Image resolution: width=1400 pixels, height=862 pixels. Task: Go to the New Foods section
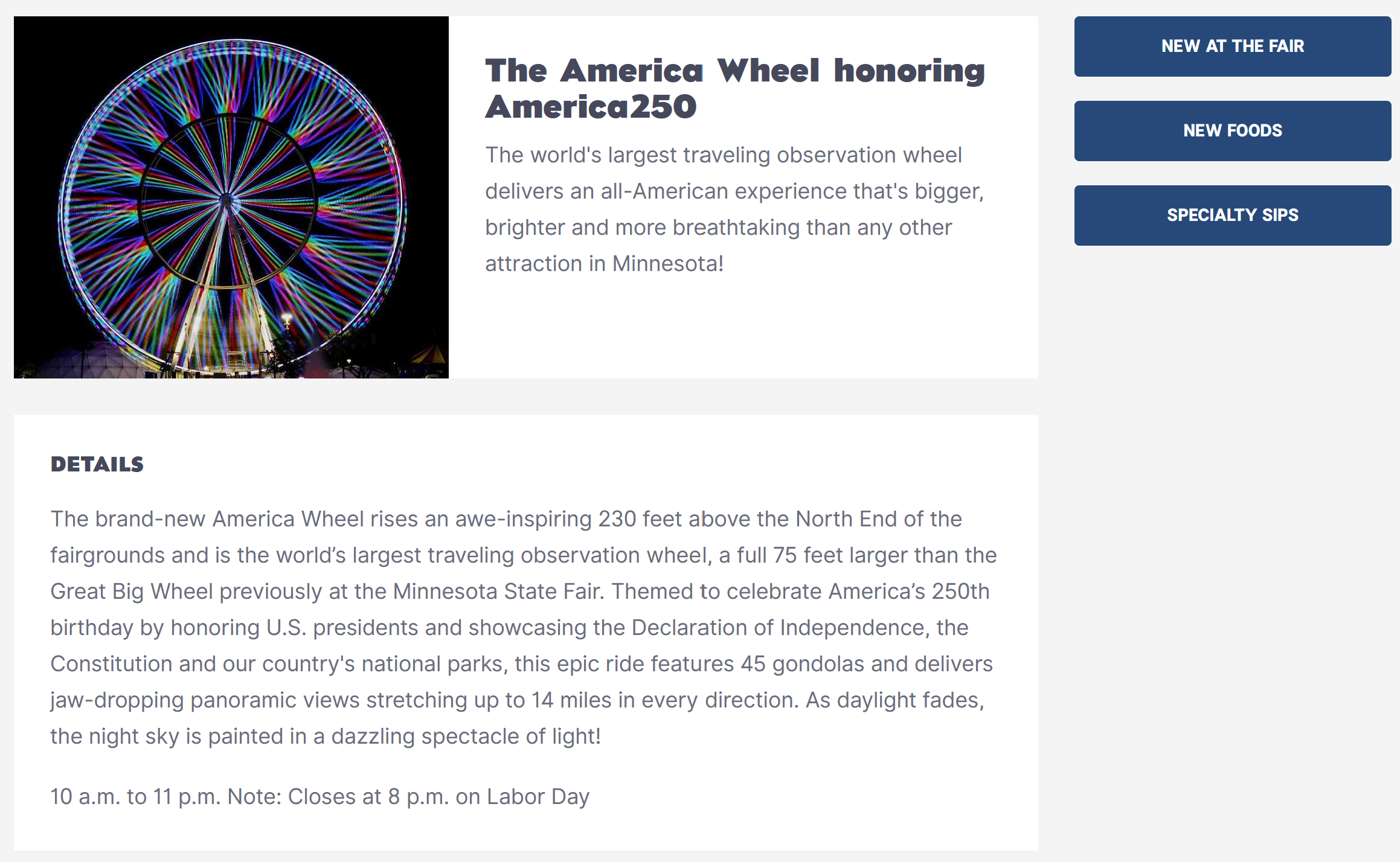click(x=1232, y=131)
